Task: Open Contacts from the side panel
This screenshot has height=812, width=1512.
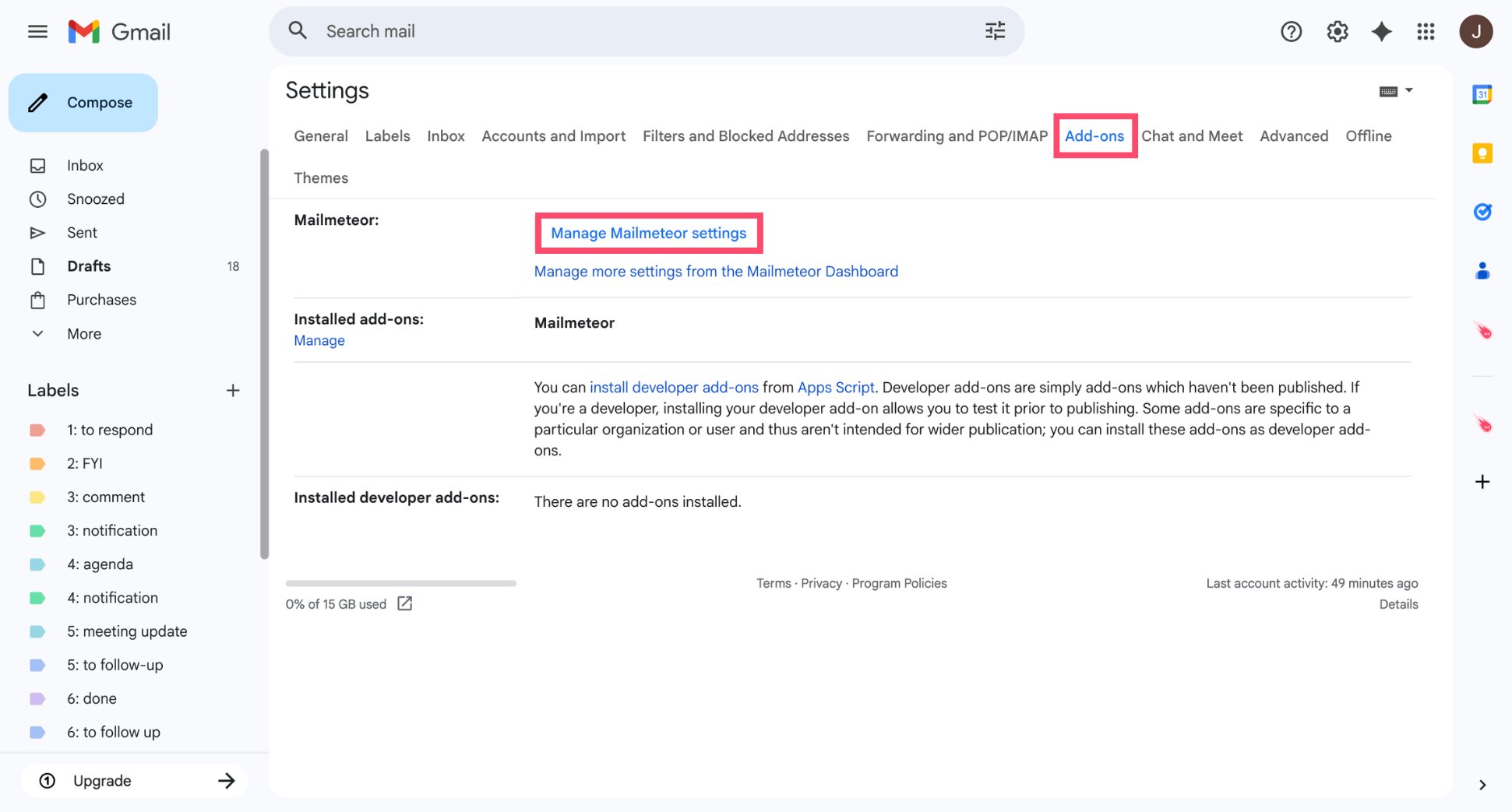Action: (1482, 270)
